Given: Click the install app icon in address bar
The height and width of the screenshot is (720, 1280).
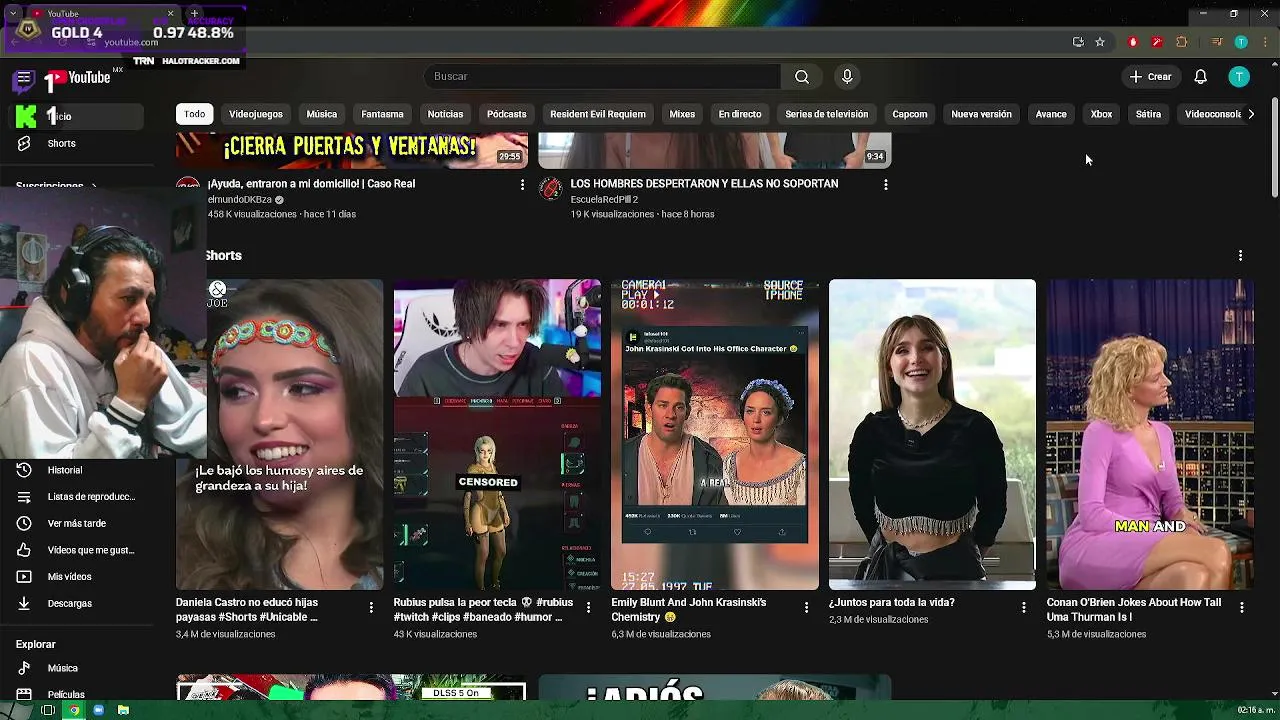Looking at the screenshot, I should (x=1078, y=42).
